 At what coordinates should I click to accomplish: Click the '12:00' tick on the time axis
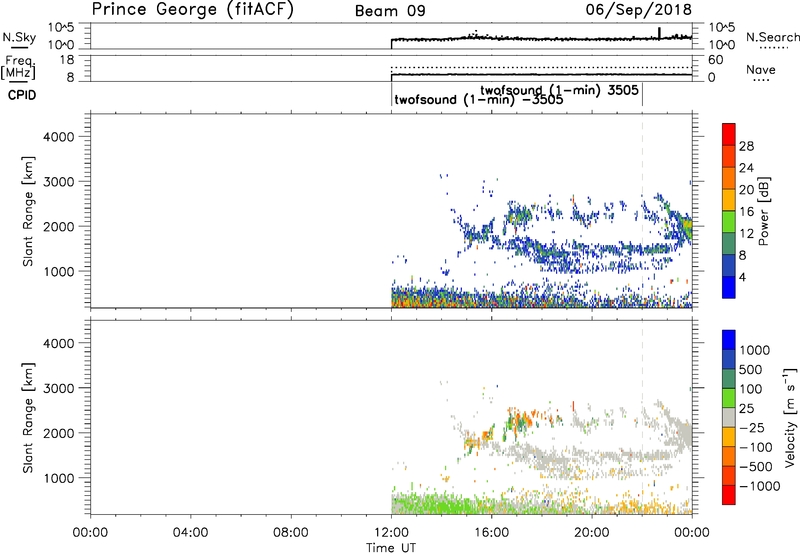click(391, 533)
